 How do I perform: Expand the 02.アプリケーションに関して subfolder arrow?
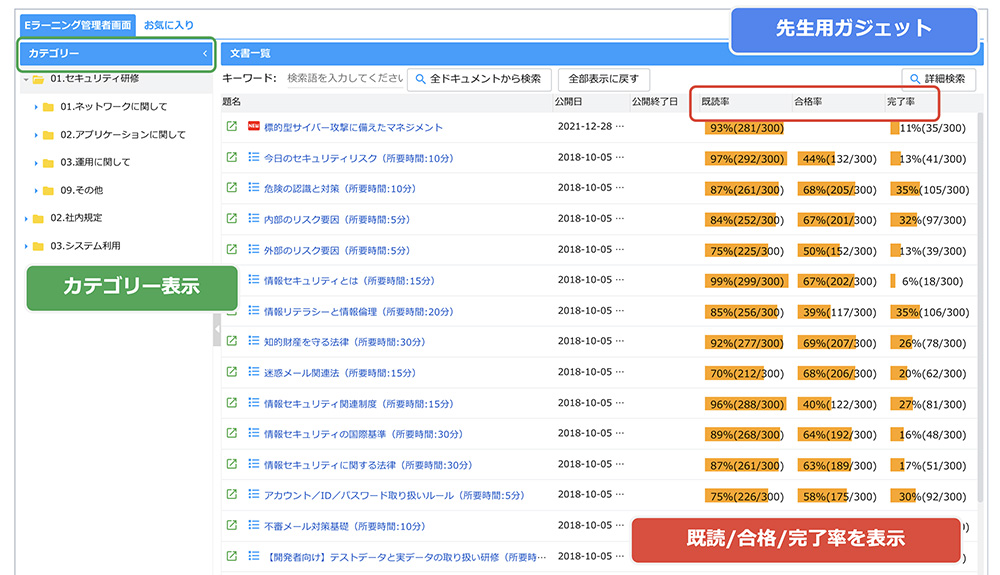(36, 135)
